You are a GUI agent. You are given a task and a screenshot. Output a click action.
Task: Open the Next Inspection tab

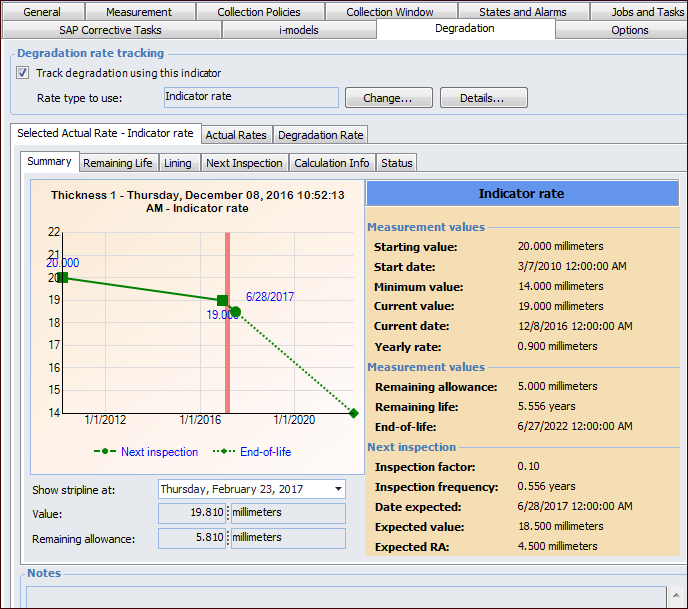[x=245, y=163]
